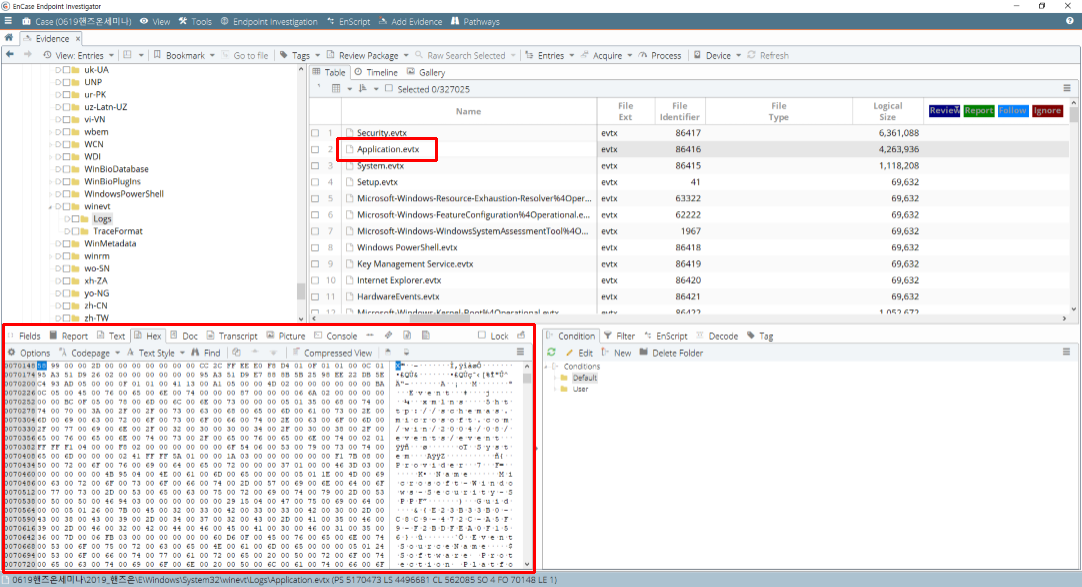Click Go to file in toolbar
1082x587 pixels.
point(245,55)
